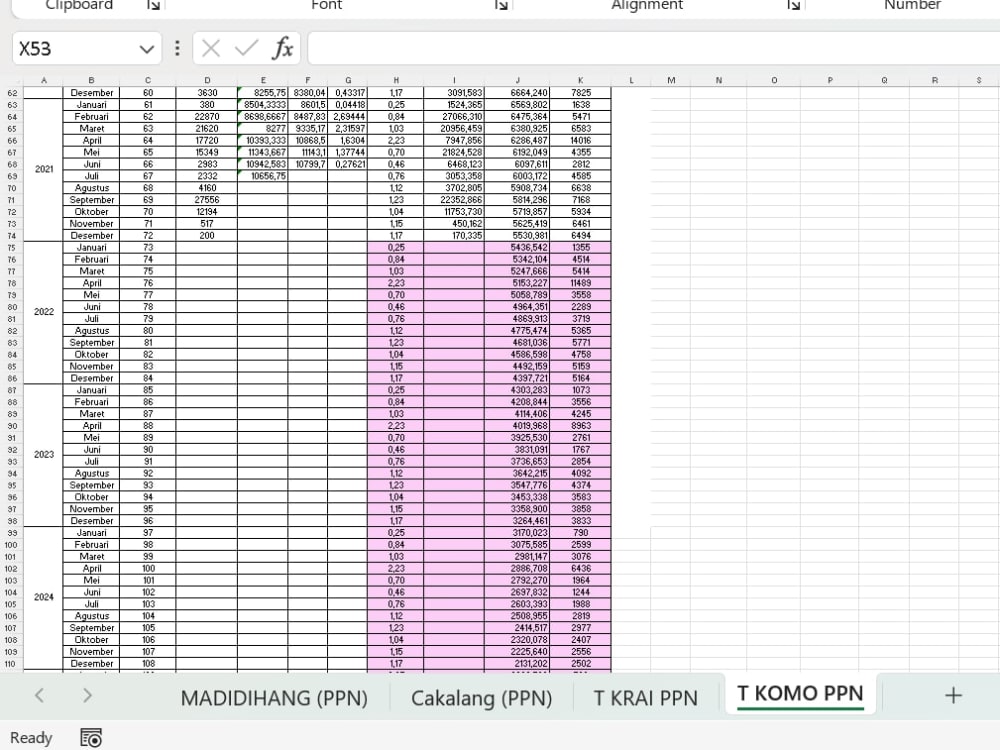Select column M header
1000x750 pixels.
pos(671,80)
